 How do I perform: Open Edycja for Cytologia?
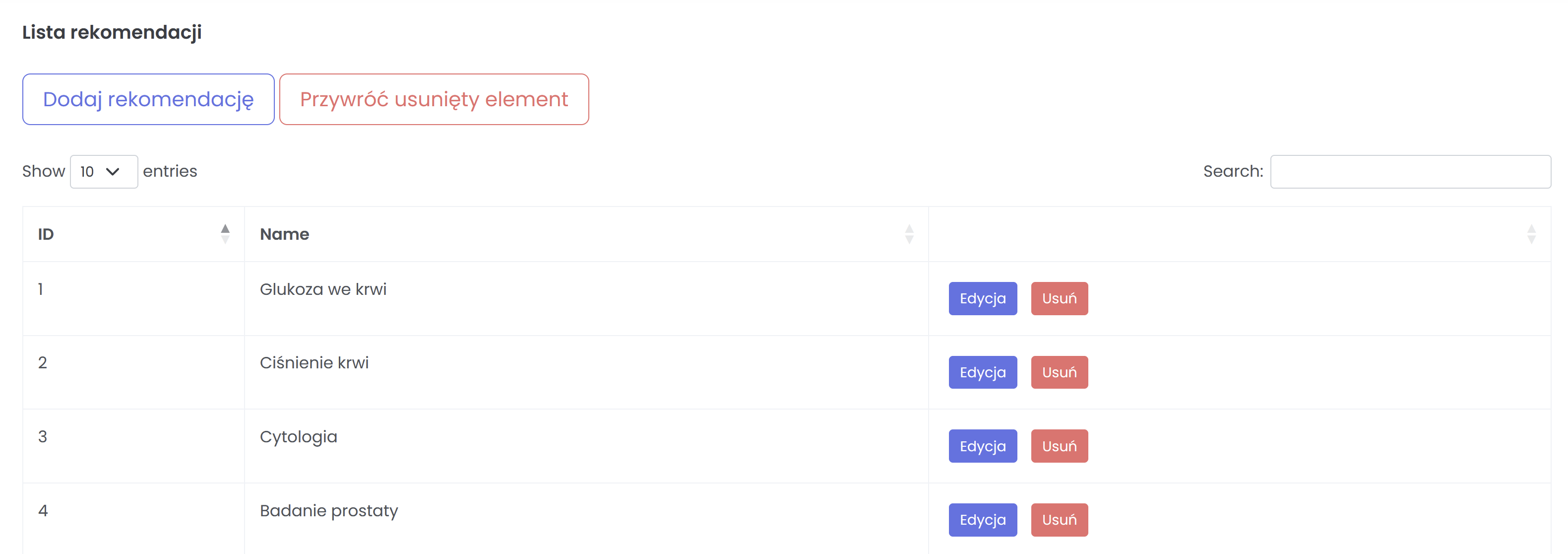click(982, 446)
